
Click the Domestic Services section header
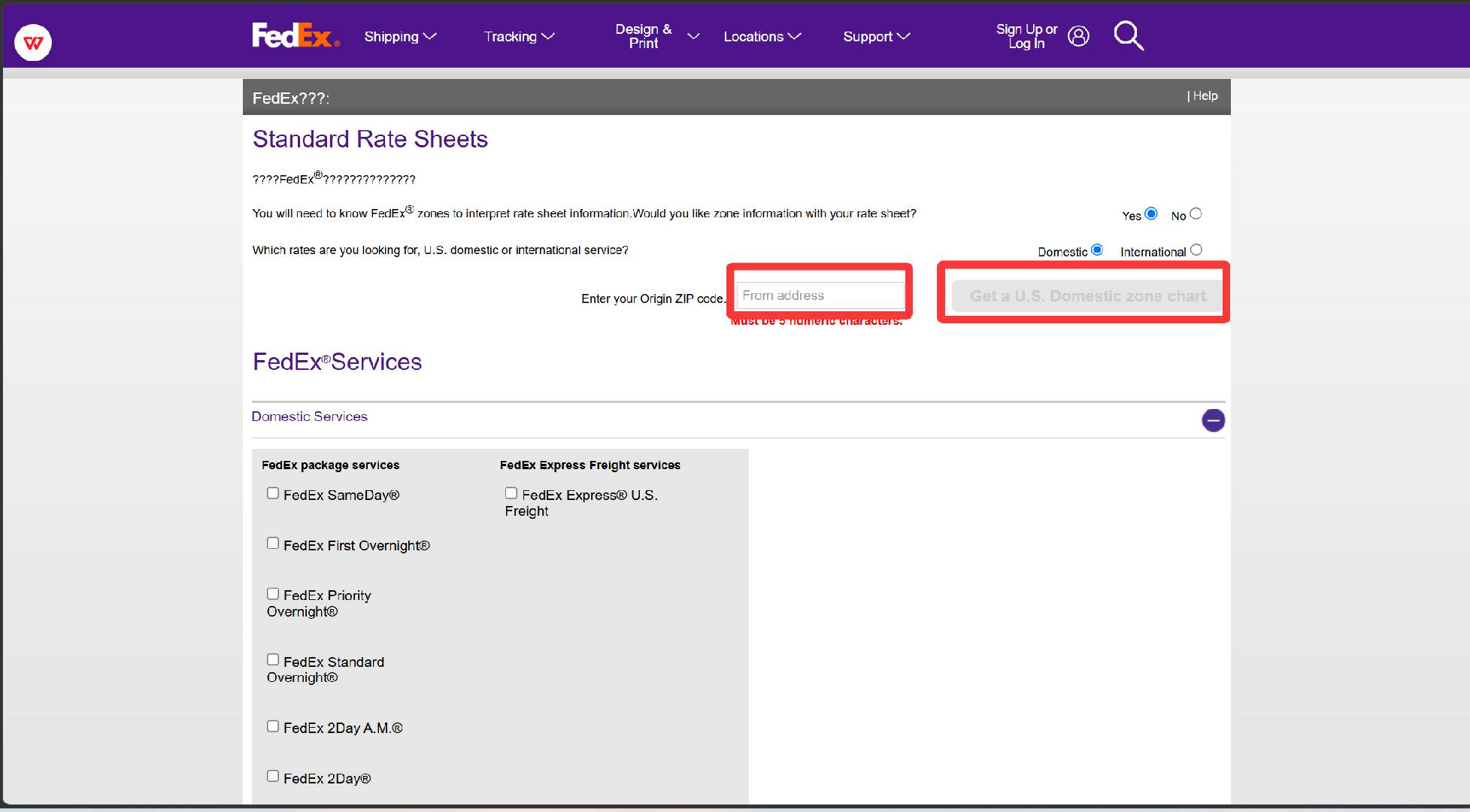[x=310, y=417]
